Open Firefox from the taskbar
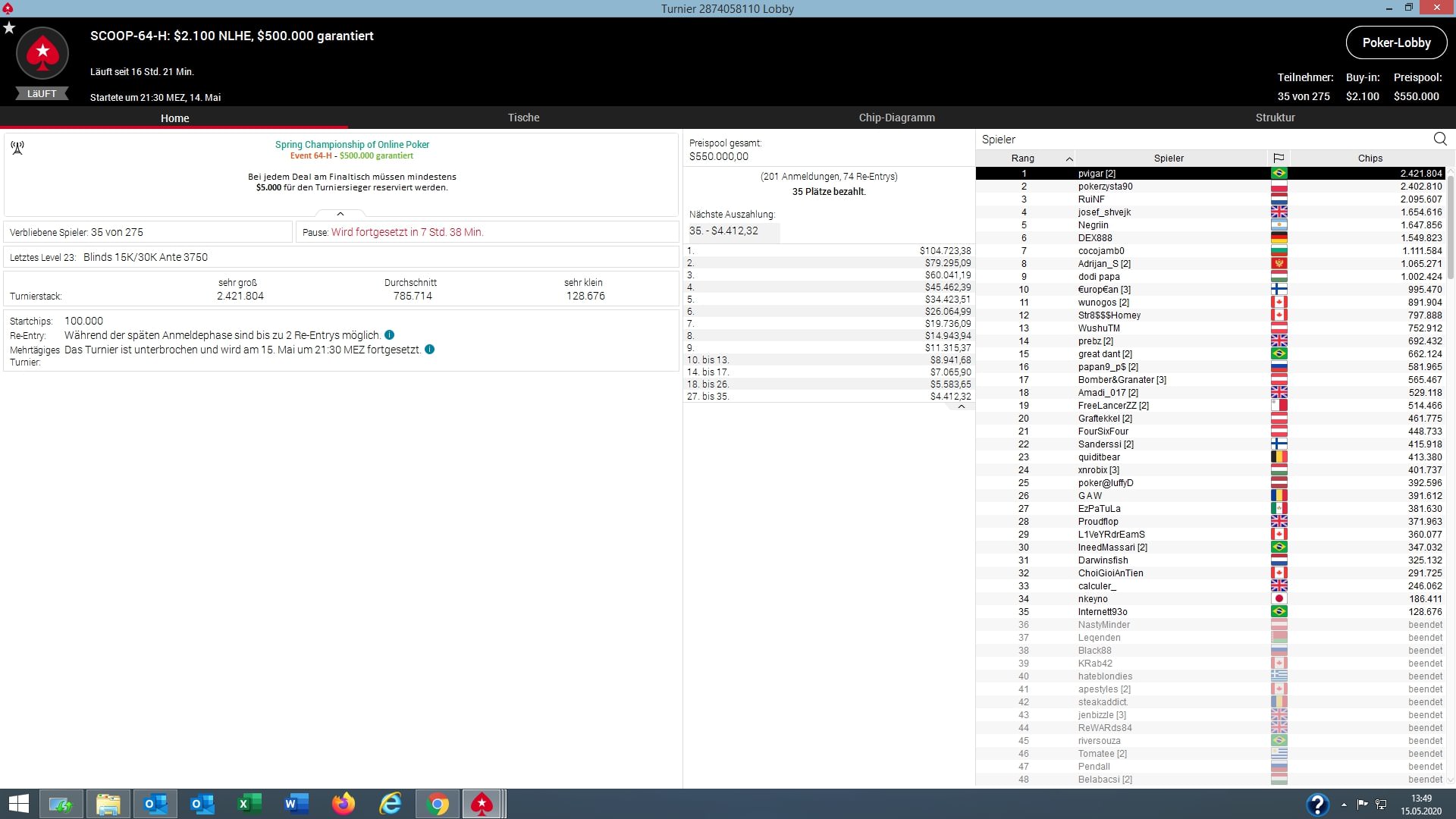The width and height of the screenshot is (1456, 819). (x=344, y=804)
